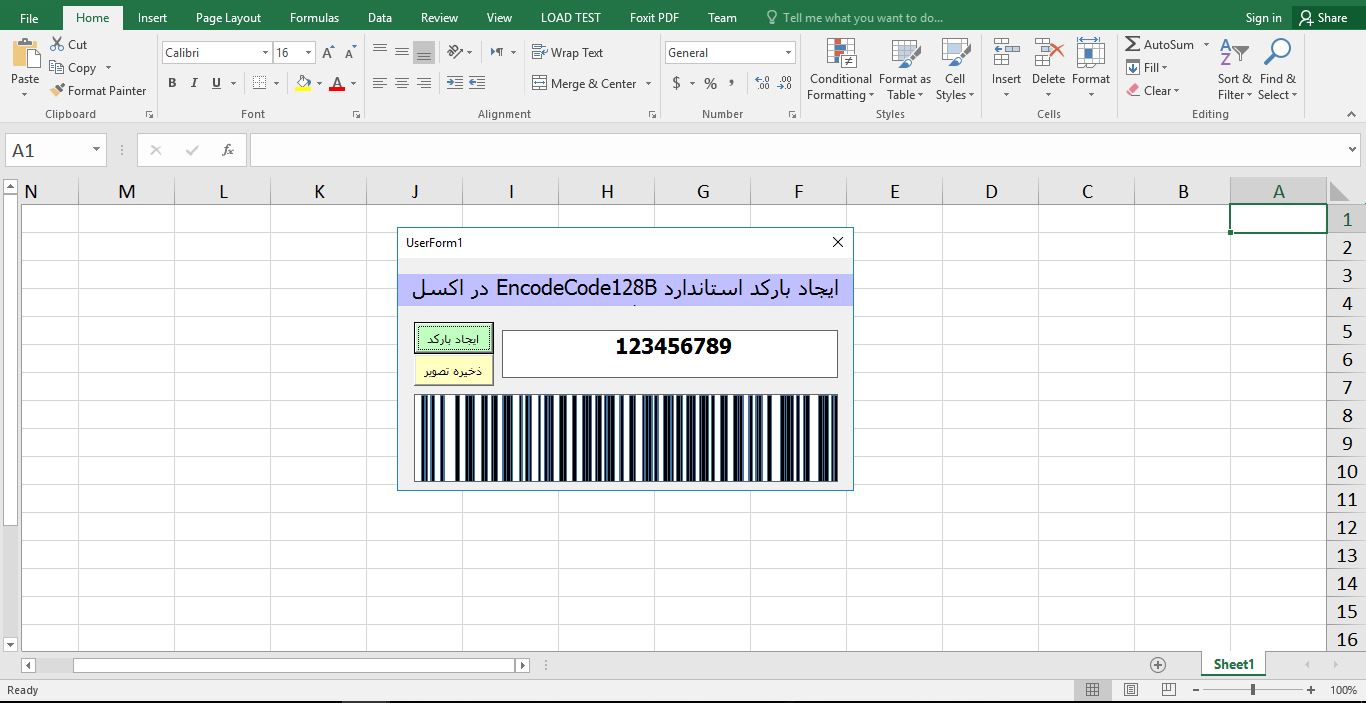Toggle align text right
The height and width of the screenshot is (703, 1366).
[x=424, y=84]
